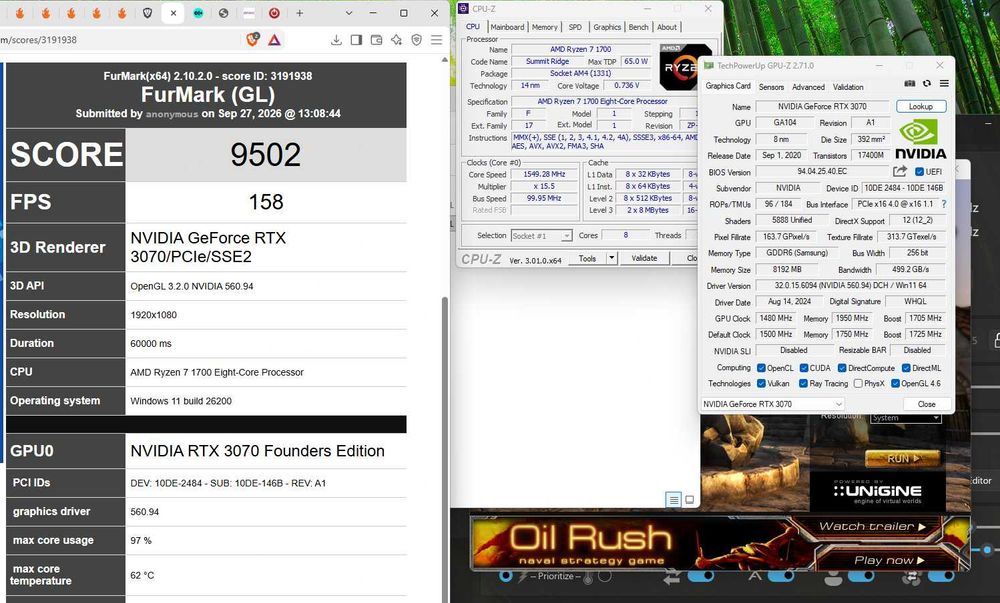Open the browser hamburger menu
This screenshot has width=1000, height=603.
pyautogui.click(x=436, y=40)
